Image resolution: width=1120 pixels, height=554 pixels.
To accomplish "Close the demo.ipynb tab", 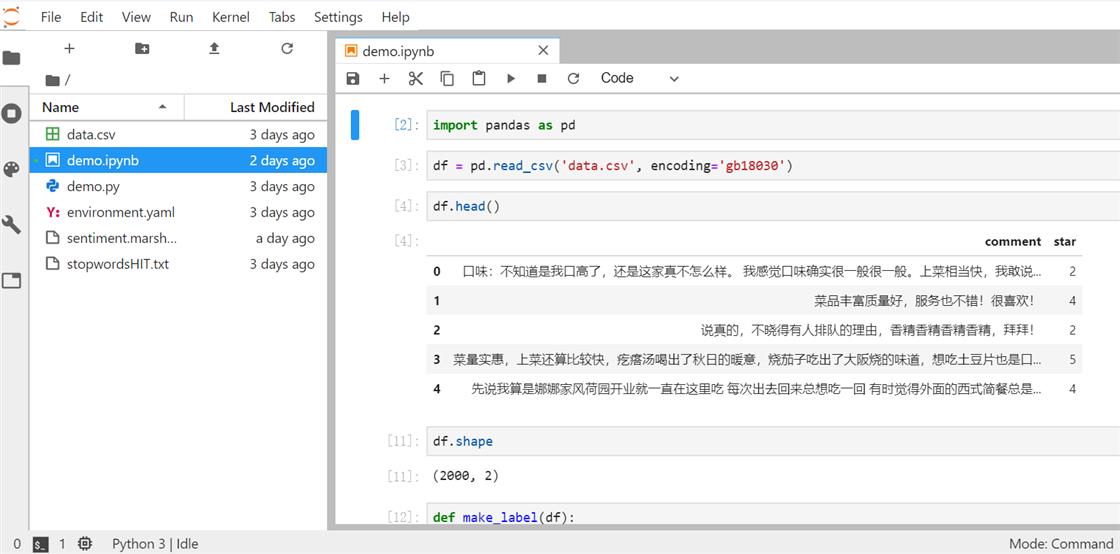I will 544,51.
